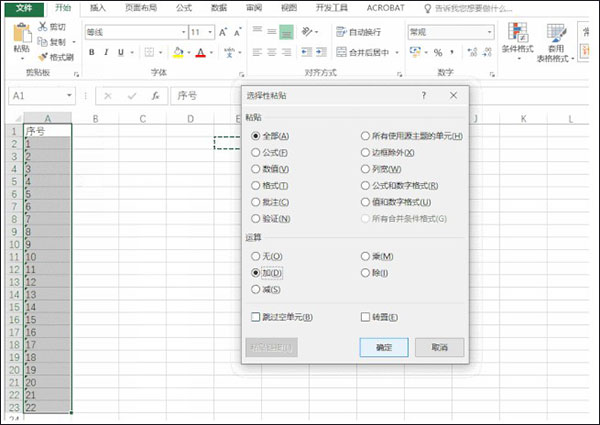
Task: Switch to the 公式 ribbon tab
Action: coord(183,7)
